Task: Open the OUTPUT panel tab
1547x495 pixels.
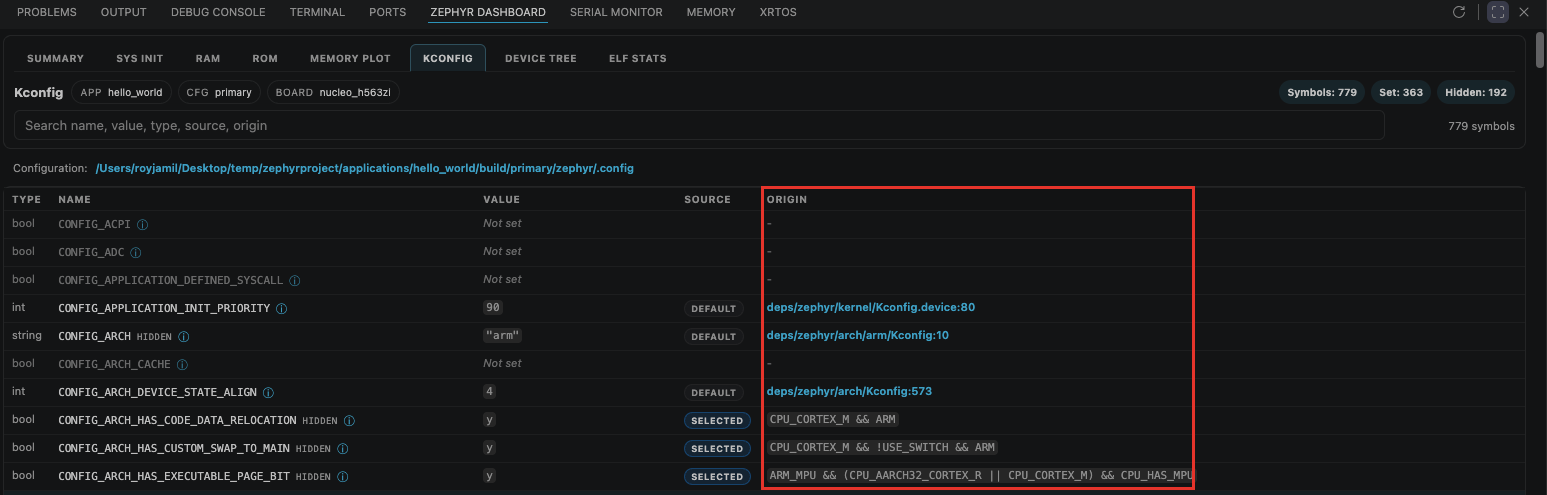Action: point(124,12)
